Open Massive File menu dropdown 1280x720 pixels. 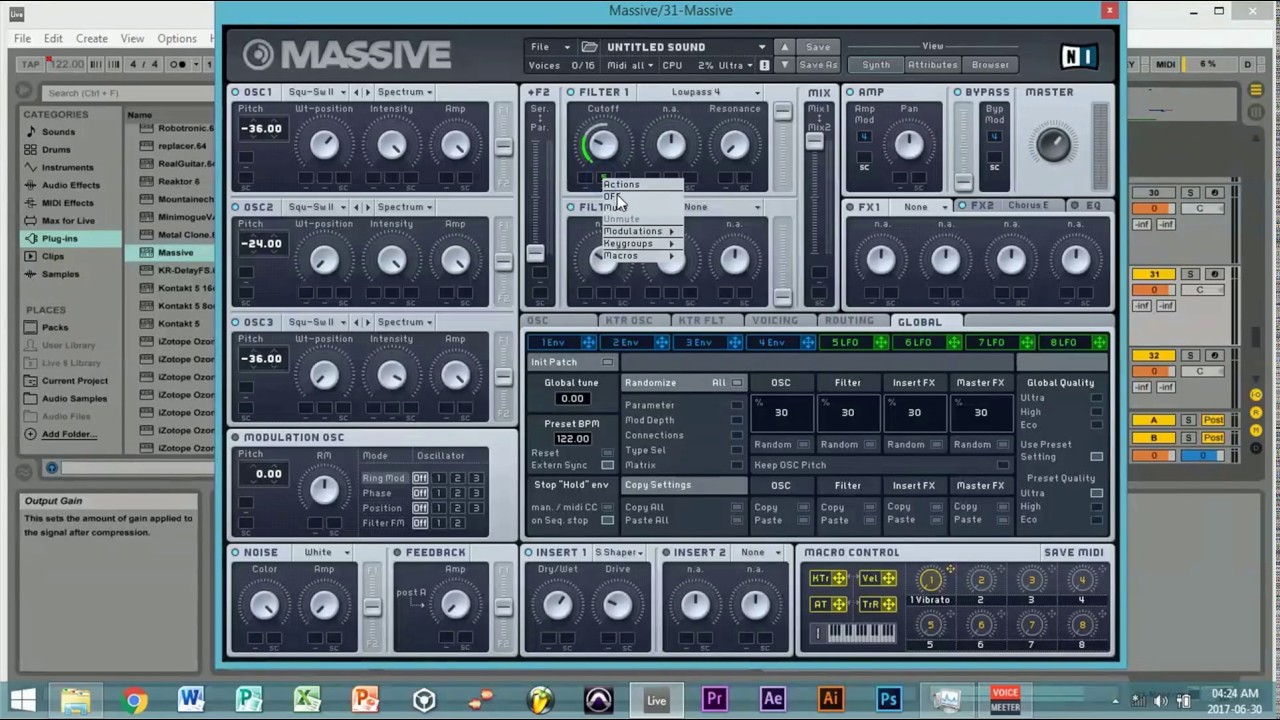(x=550, y=47)
